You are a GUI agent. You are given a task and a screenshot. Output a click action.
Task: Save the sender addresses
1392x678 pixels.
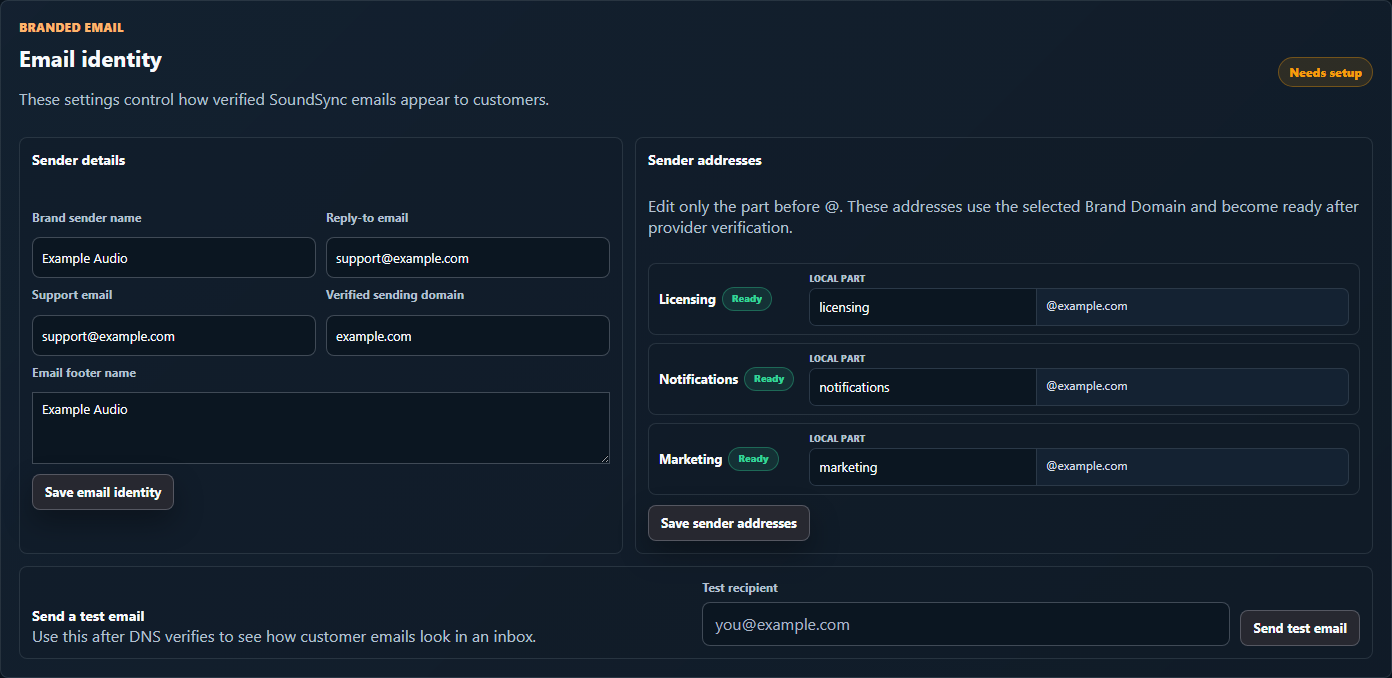729,523
